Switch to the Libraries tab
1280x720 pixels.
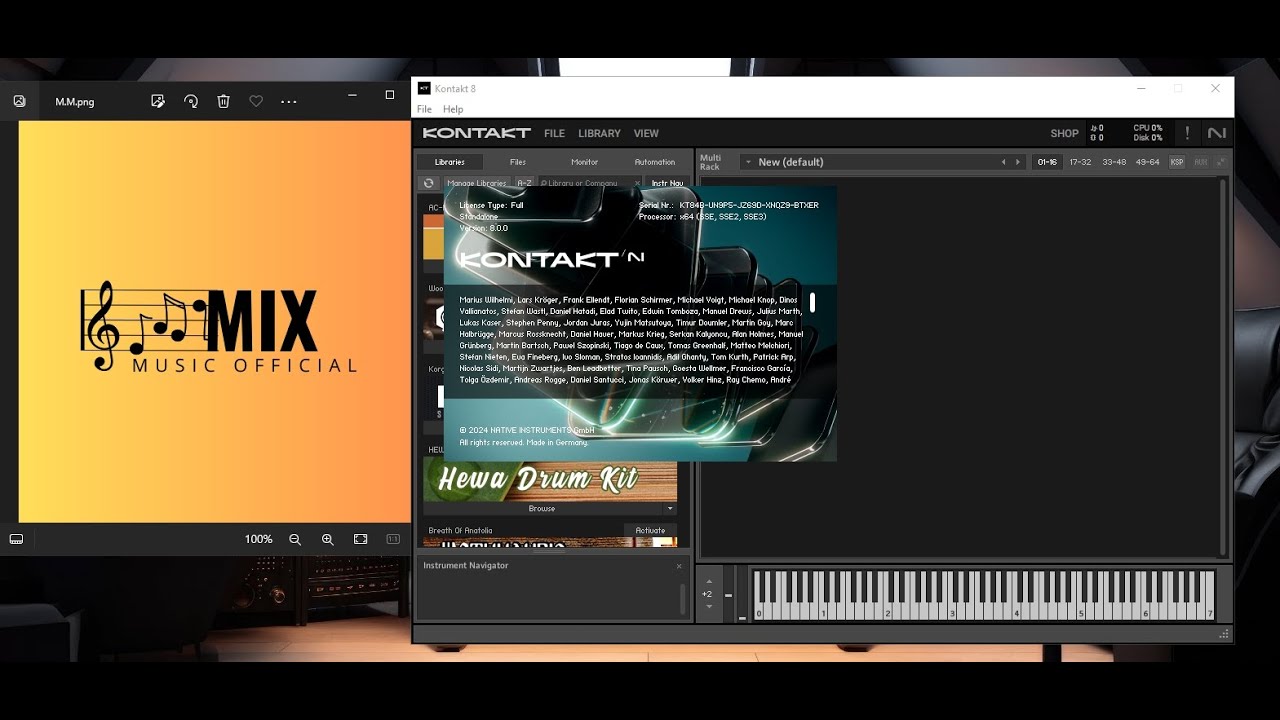pyautogui.click(x=450, y=162)
